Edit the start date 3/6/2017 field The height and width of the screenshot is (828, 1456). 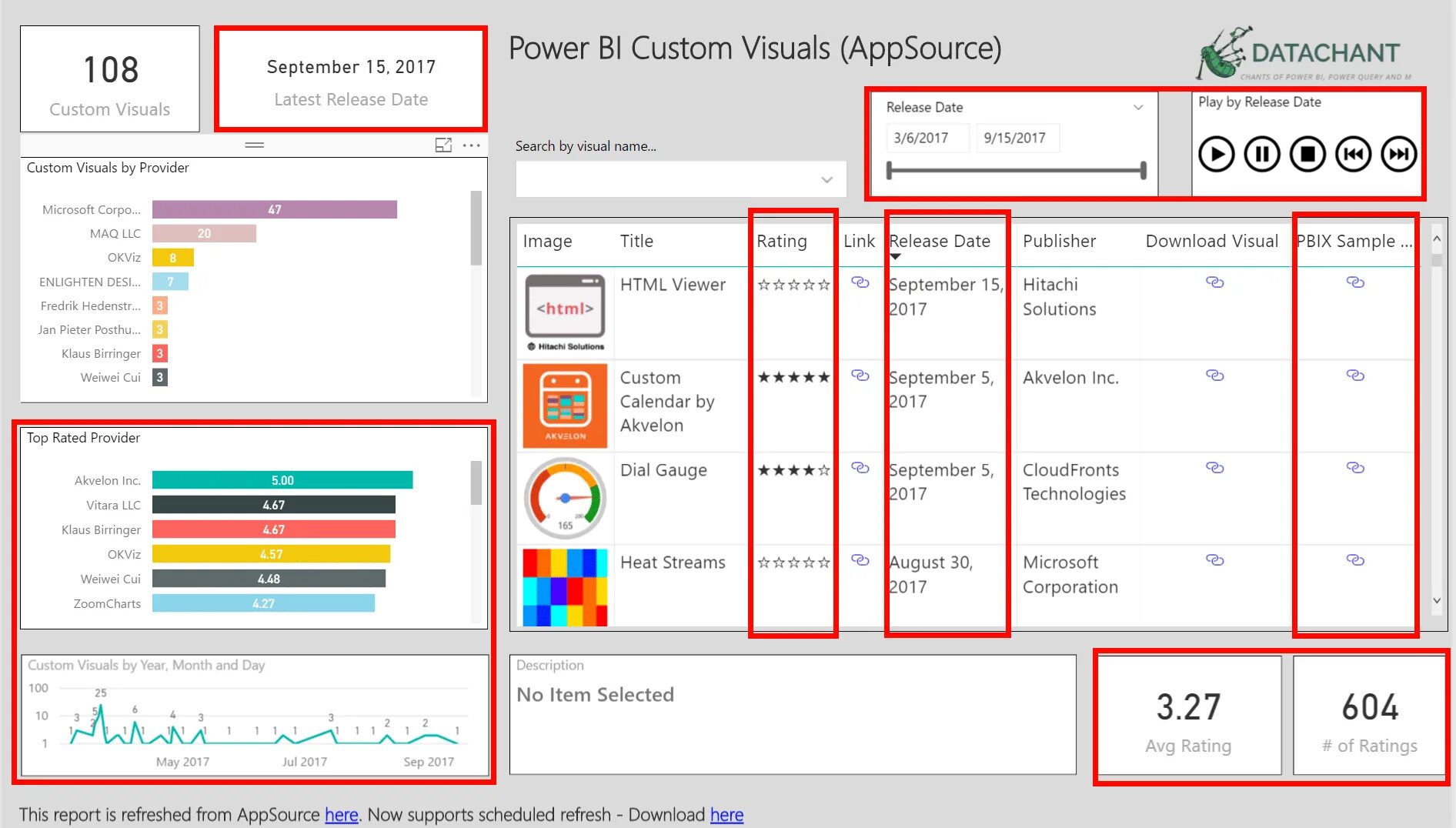pyautogui.click(x=927, y=138)
